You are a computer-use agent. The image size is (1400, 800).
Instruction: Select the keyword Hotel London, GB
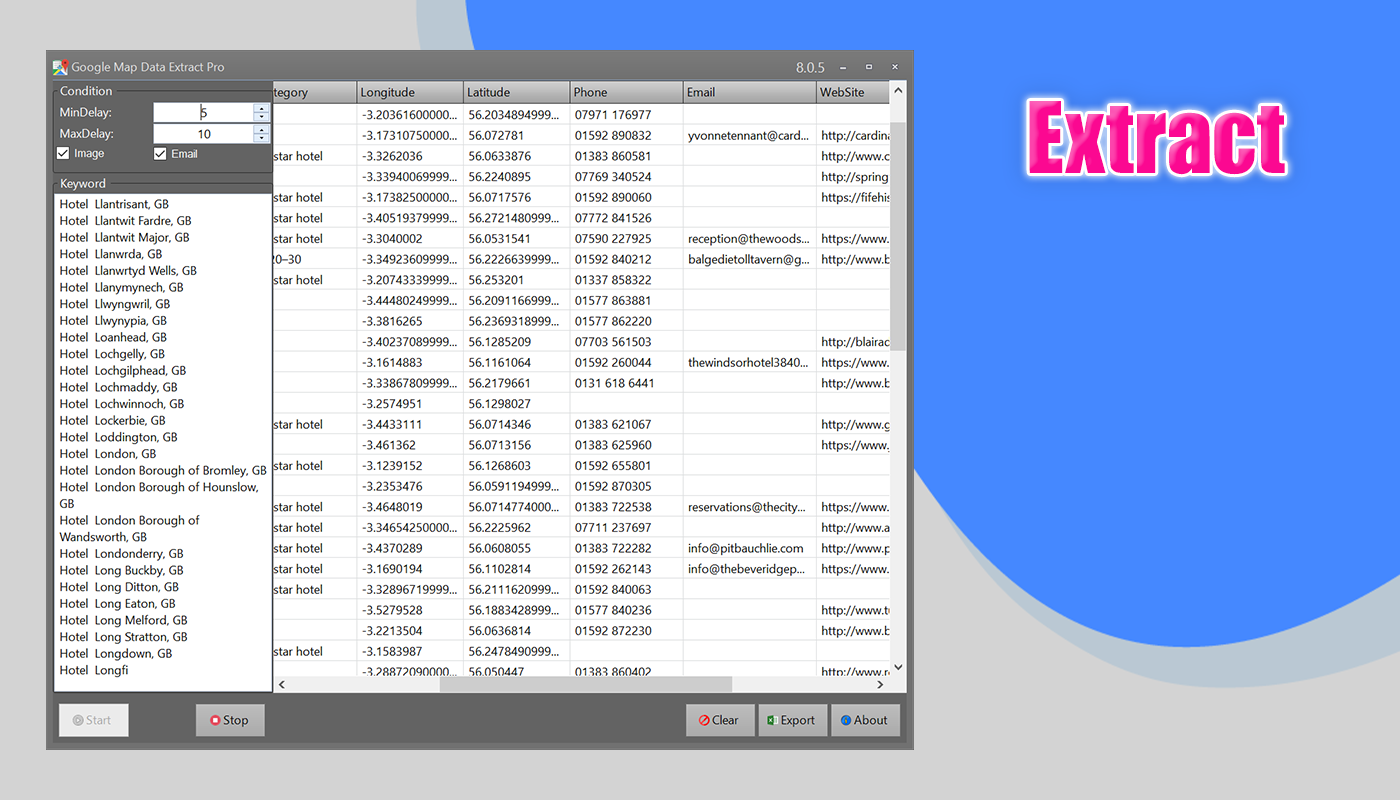(x=108, y=453)
